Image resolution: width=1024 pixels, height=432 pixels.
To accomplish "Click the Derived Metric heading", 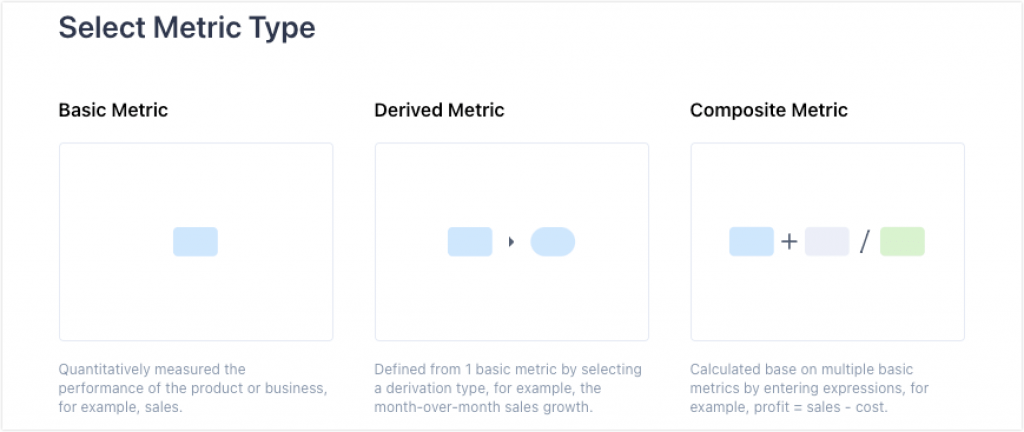I will pyautogui.click(x=440, y=110).
